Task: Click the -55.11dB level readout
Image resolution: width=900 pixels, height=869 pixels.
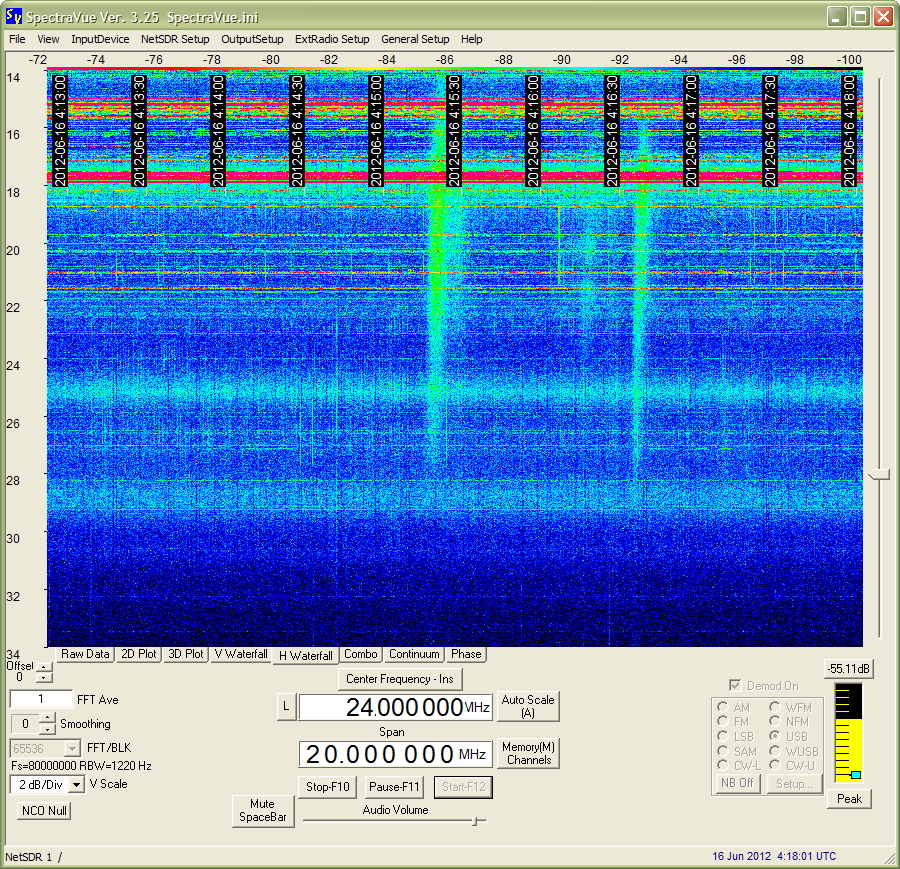Action: tap(849, 669)
